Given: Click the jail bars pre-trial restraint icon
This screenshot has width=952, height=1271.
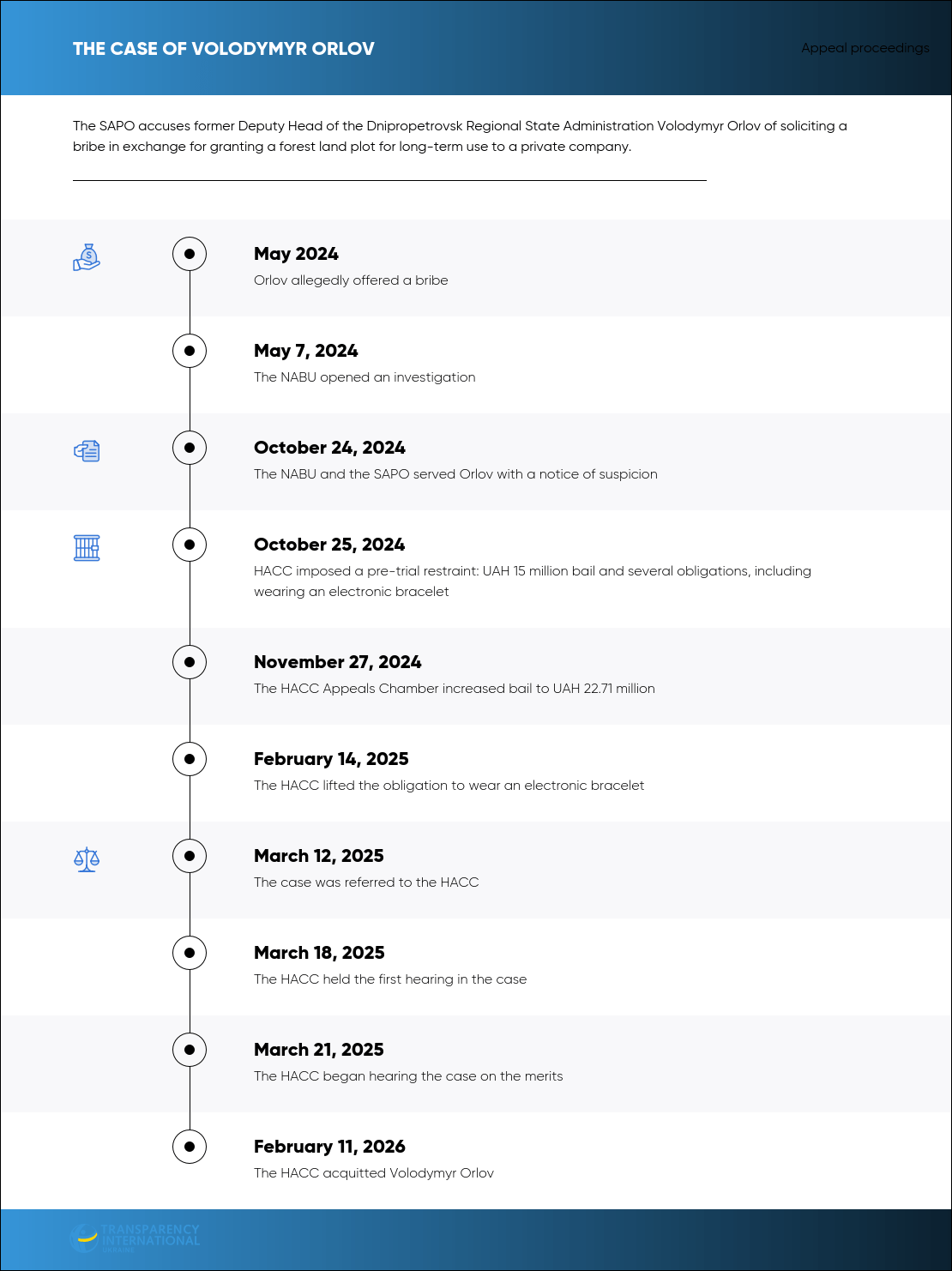Looking at the screenshot, I should coord(87,548).
